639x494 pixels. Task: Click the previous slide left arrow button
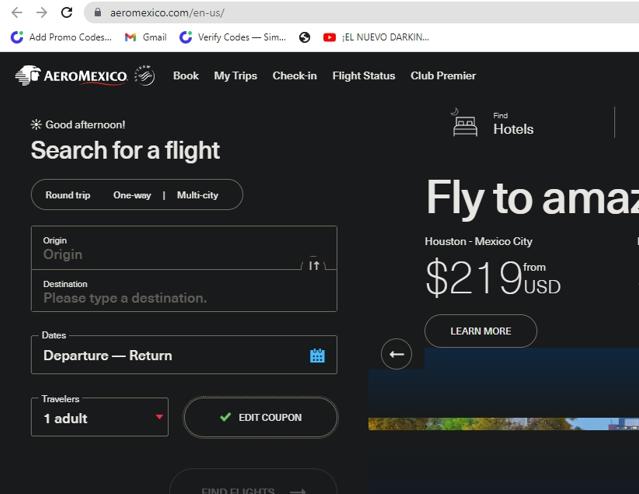[396, 354]
